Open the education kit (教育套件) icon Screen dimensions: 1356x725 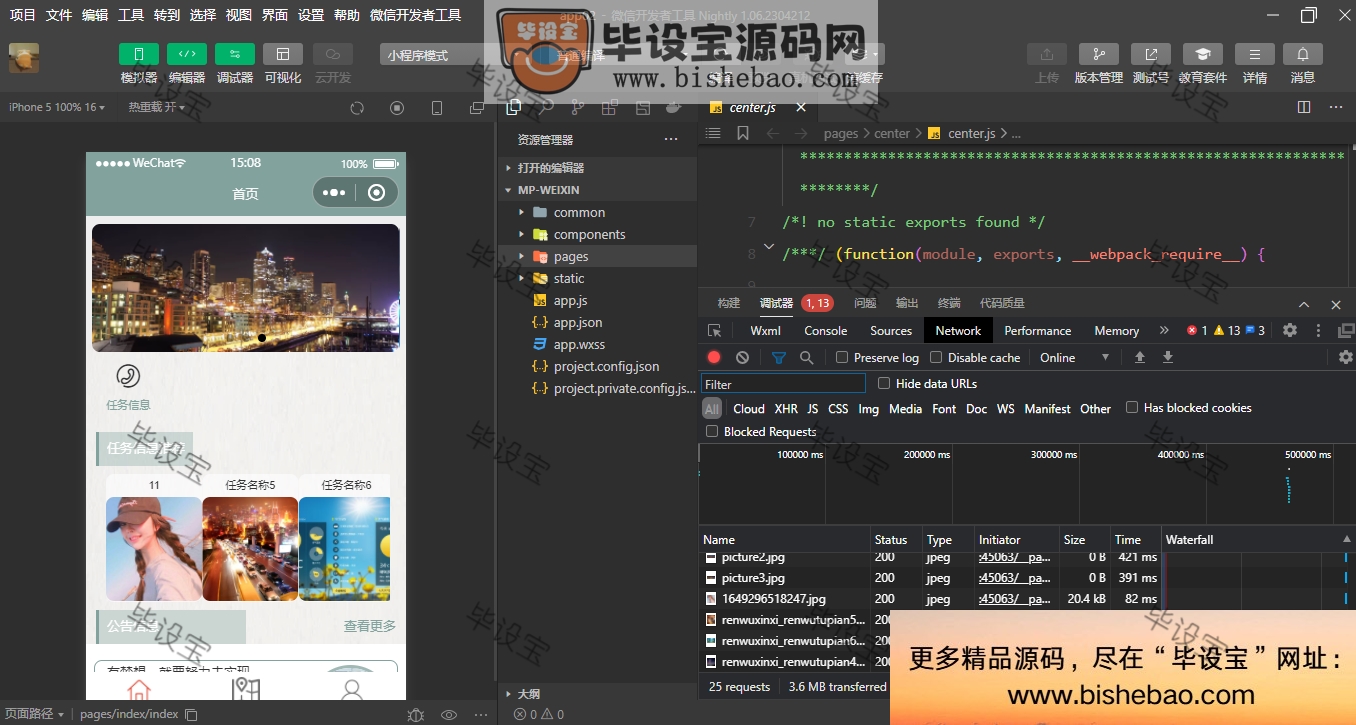[x=1203, y=54]
